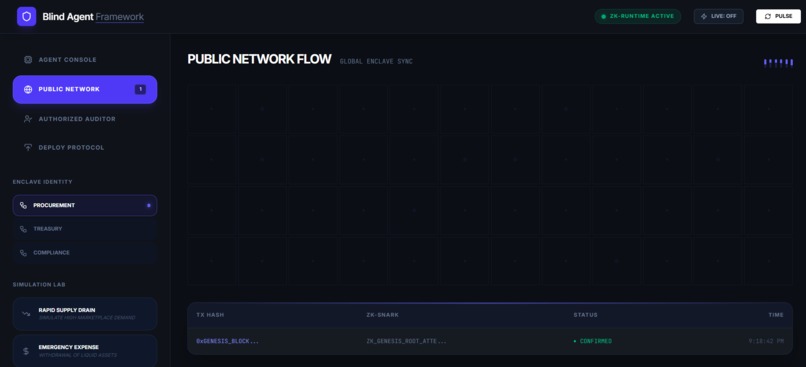This screenshot has width=806, height=367.
Task: Open the Agent Console section
Action: pyautogui.click(x=85, y=60)
